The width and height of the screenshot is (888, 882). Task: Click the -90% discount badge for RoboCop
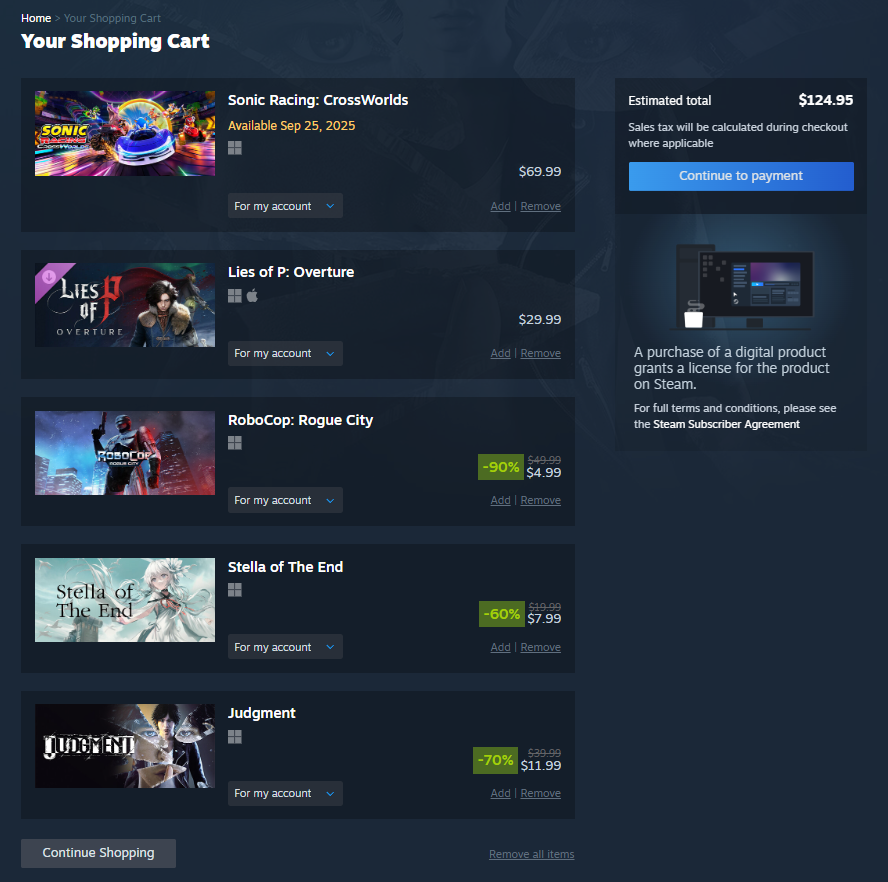[x=501, y=467]
